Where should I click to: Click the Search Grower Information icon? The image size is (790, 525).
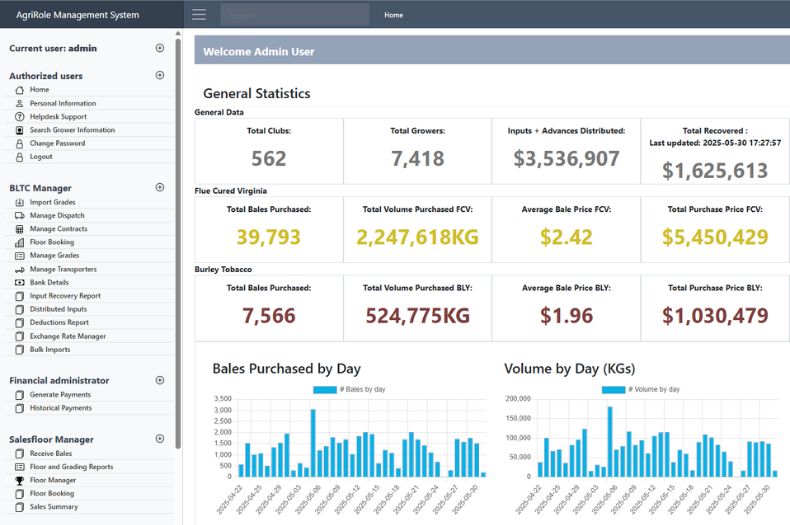coord(20,130)
